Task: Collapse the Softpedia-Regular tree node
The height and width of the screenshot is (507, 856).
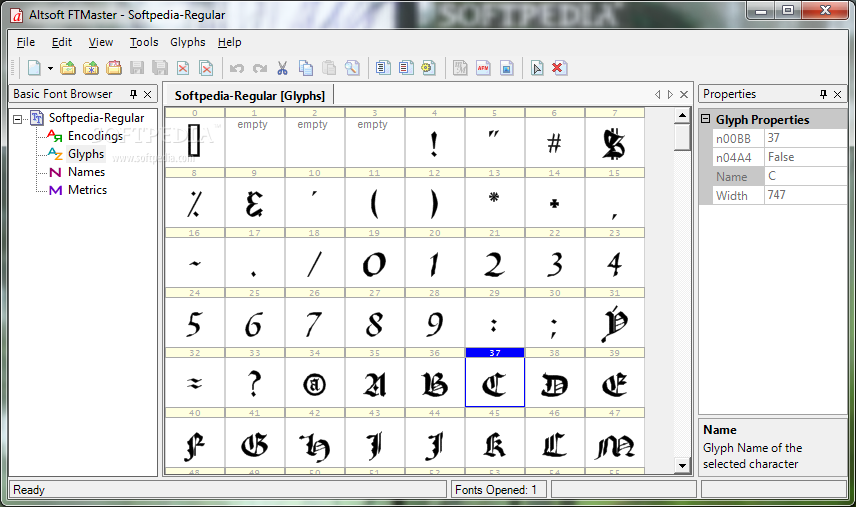Action: (17, 118)
